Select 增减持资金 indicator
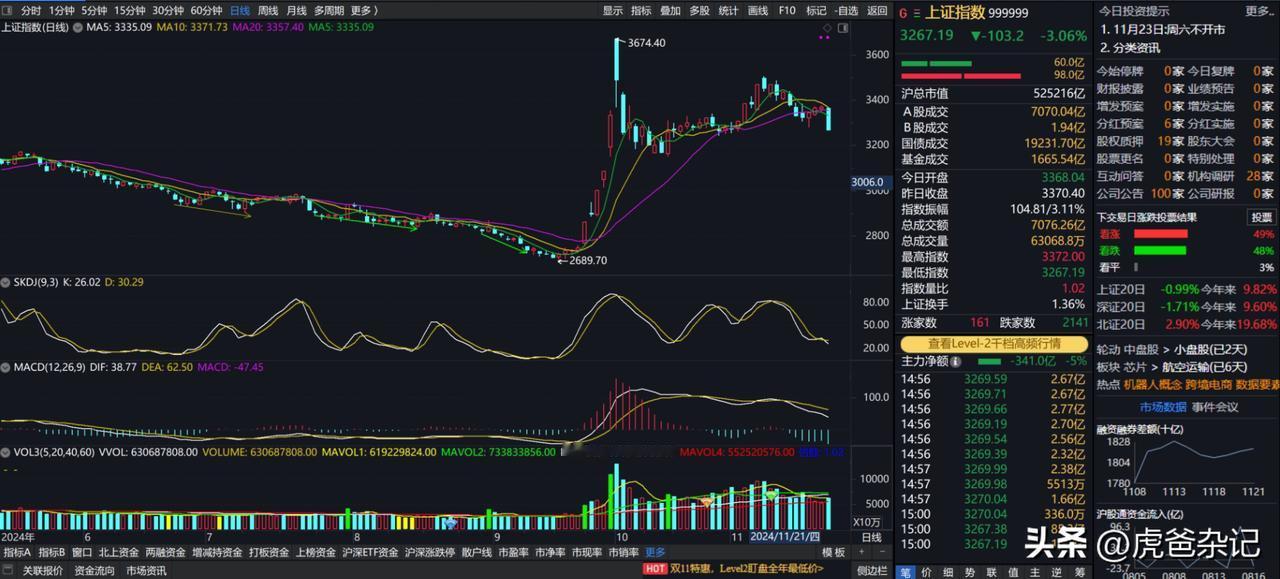1280x579 pixels. pyautogui.click(x=217, y=552)
